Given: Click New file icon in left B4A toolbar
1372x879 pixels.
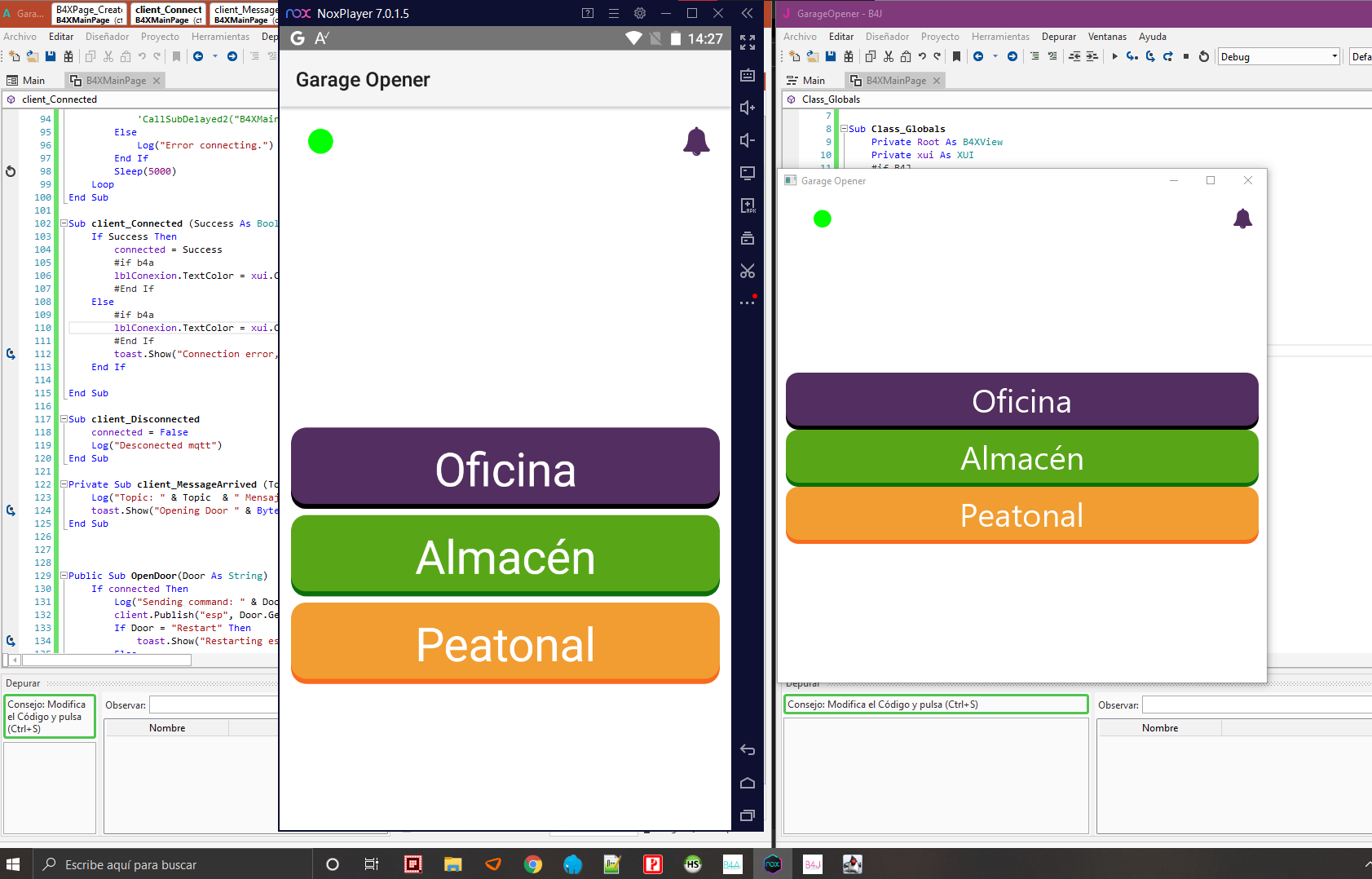Looking at the screenshot, I should [15, 56].
